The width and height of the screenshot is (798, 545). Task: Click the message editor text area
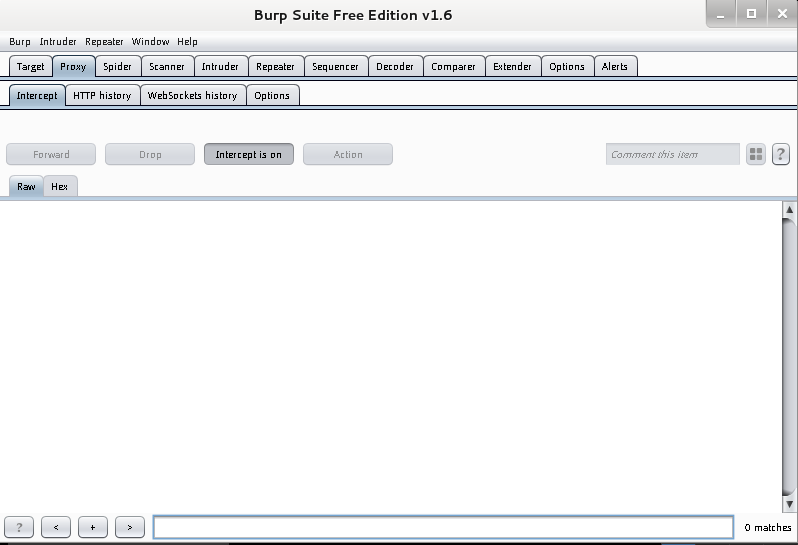pos(390,356)
